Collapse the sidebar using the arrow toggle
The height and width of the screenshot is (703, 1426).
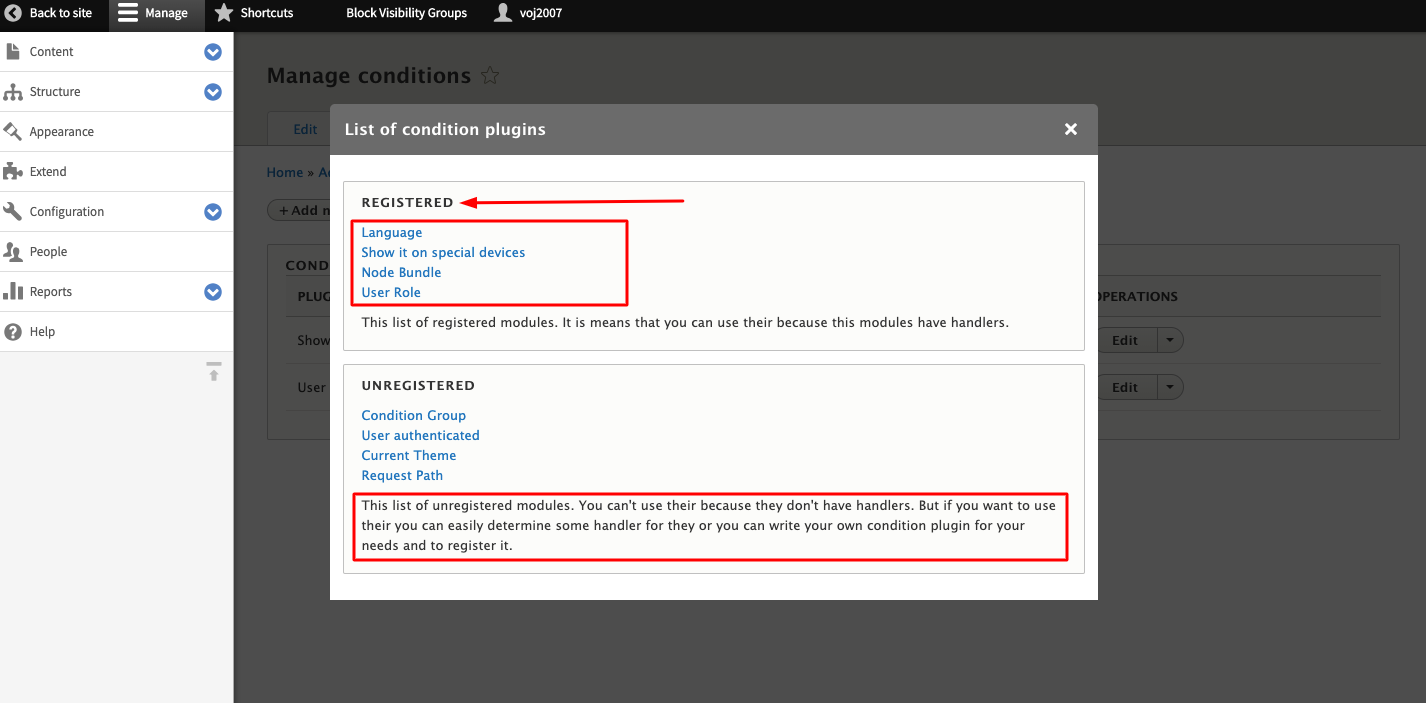213,372
